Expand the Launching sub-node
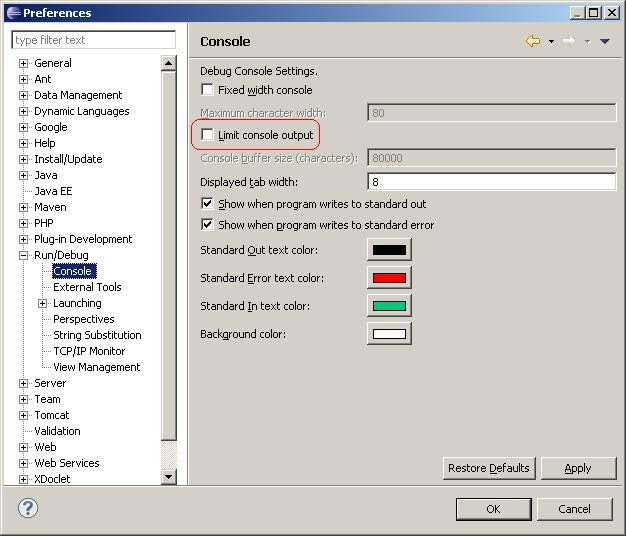Image resolution: width=626 pixels, height=536 pixels. click(x=42, y=303)
